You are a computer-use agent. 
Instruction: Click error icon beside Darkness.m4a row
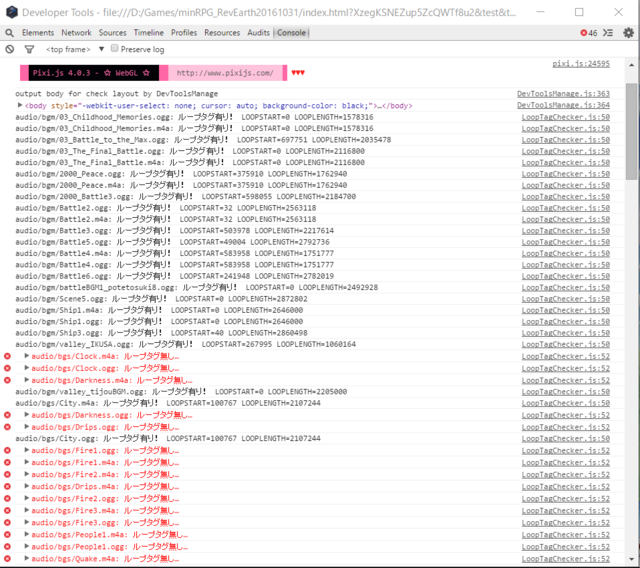coord(7,380)
